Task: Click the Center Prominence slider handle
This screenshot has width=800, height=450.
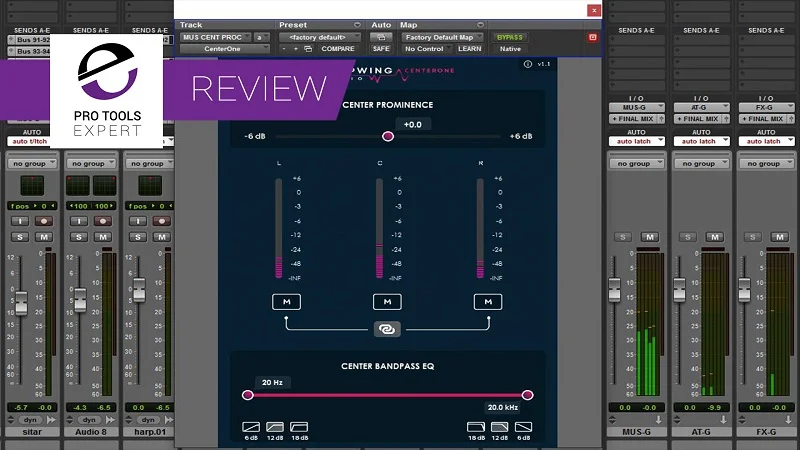Action: pos(388,136)
